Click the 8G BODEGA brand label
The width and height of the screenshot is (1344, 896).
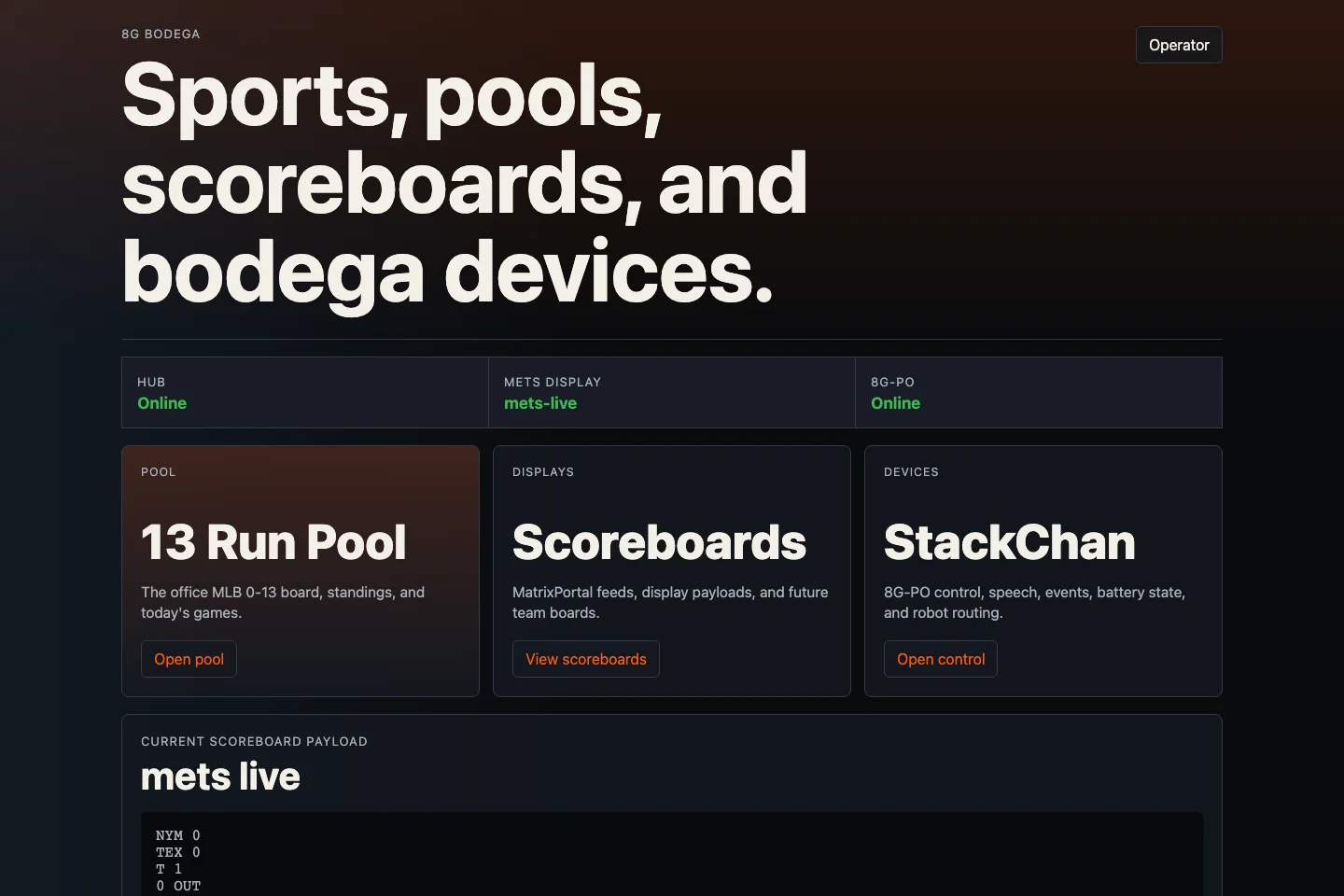(161, 34)
